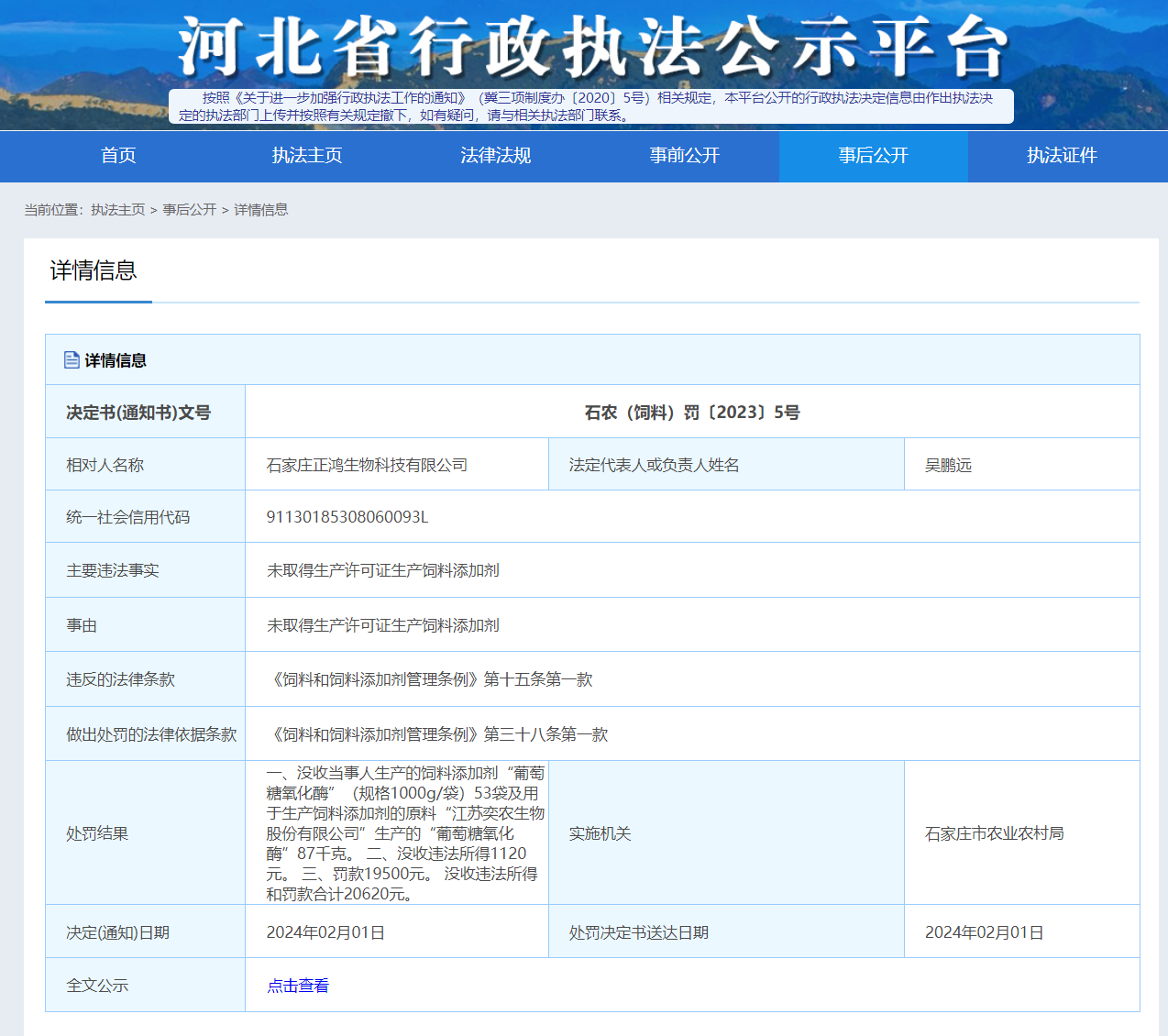Screen dimensions: 1168x1036
Task: Click the company name 石家庄正鸿生物科技有限公司
Action: click(x=367, y=465)
